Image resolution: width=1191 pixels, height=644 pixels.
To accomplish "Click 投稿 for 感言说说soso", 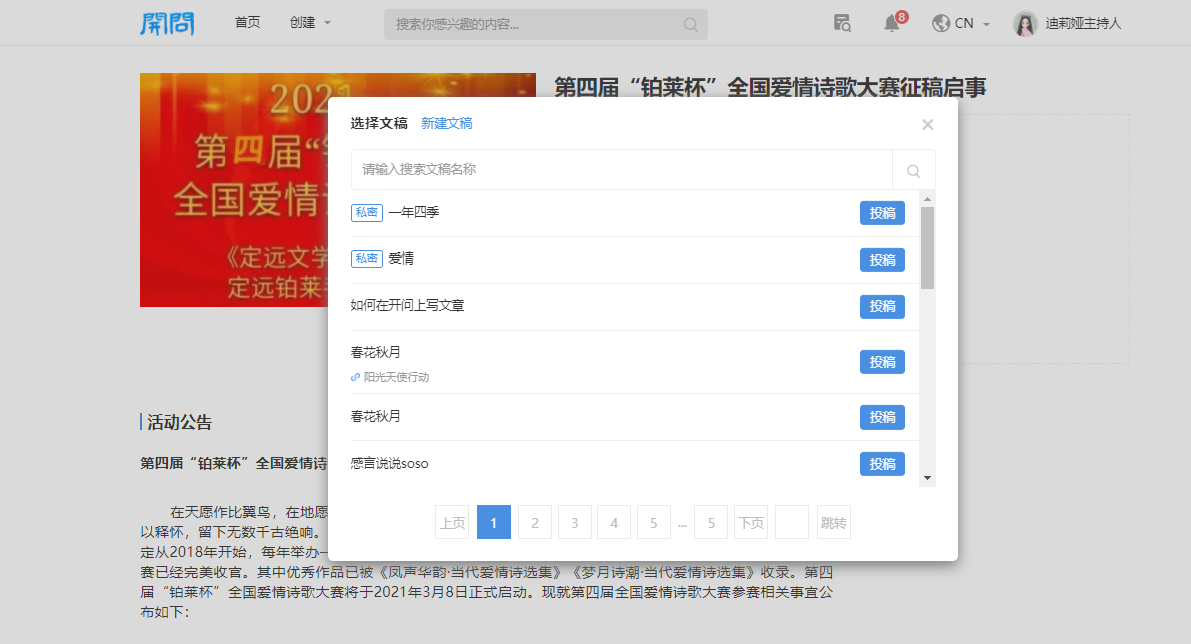I will coord(883,464).
